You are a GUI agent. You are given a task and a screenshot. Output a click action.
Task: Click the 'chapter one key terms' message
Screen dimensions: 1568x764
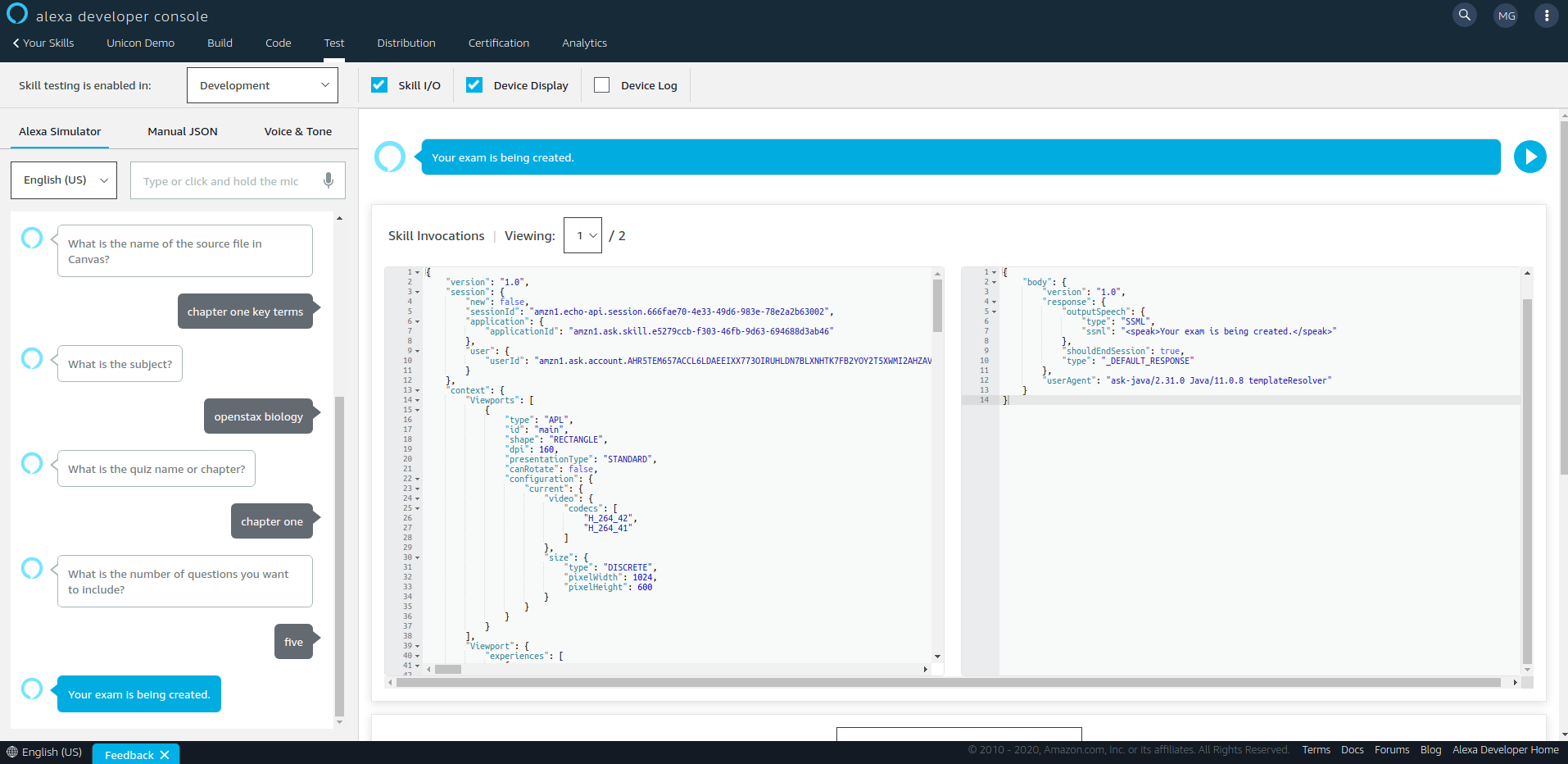point(245,312)
